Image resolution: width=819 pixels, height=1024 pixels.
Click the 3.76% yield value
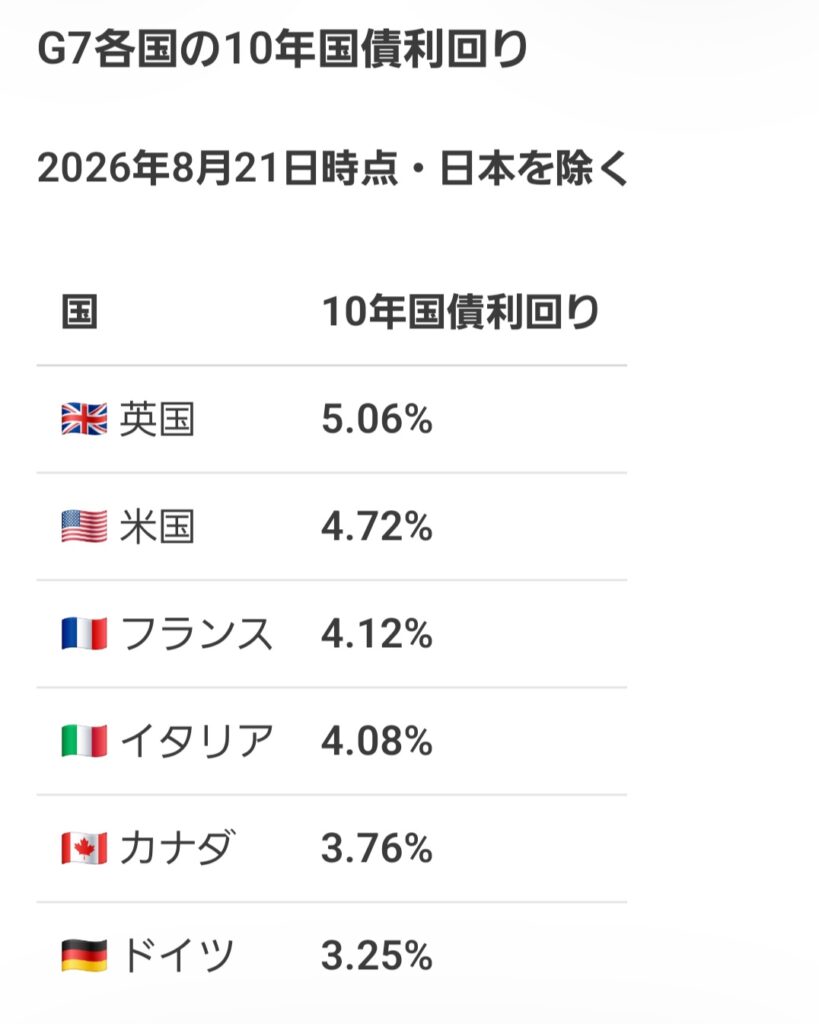coord(377,848)
